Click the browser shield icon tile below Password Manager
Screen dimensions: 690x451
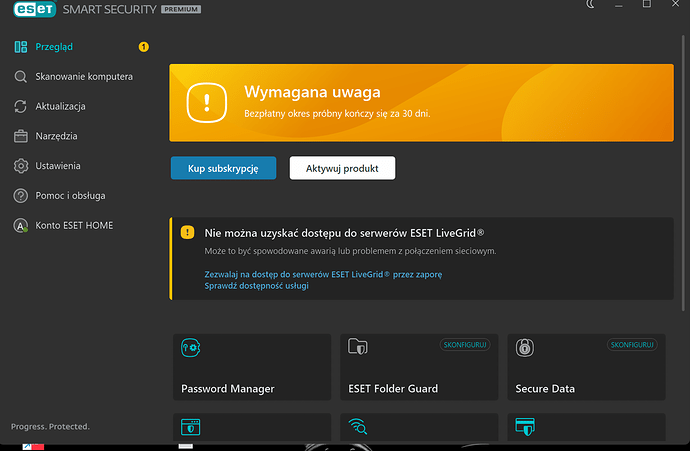(191, 427)
